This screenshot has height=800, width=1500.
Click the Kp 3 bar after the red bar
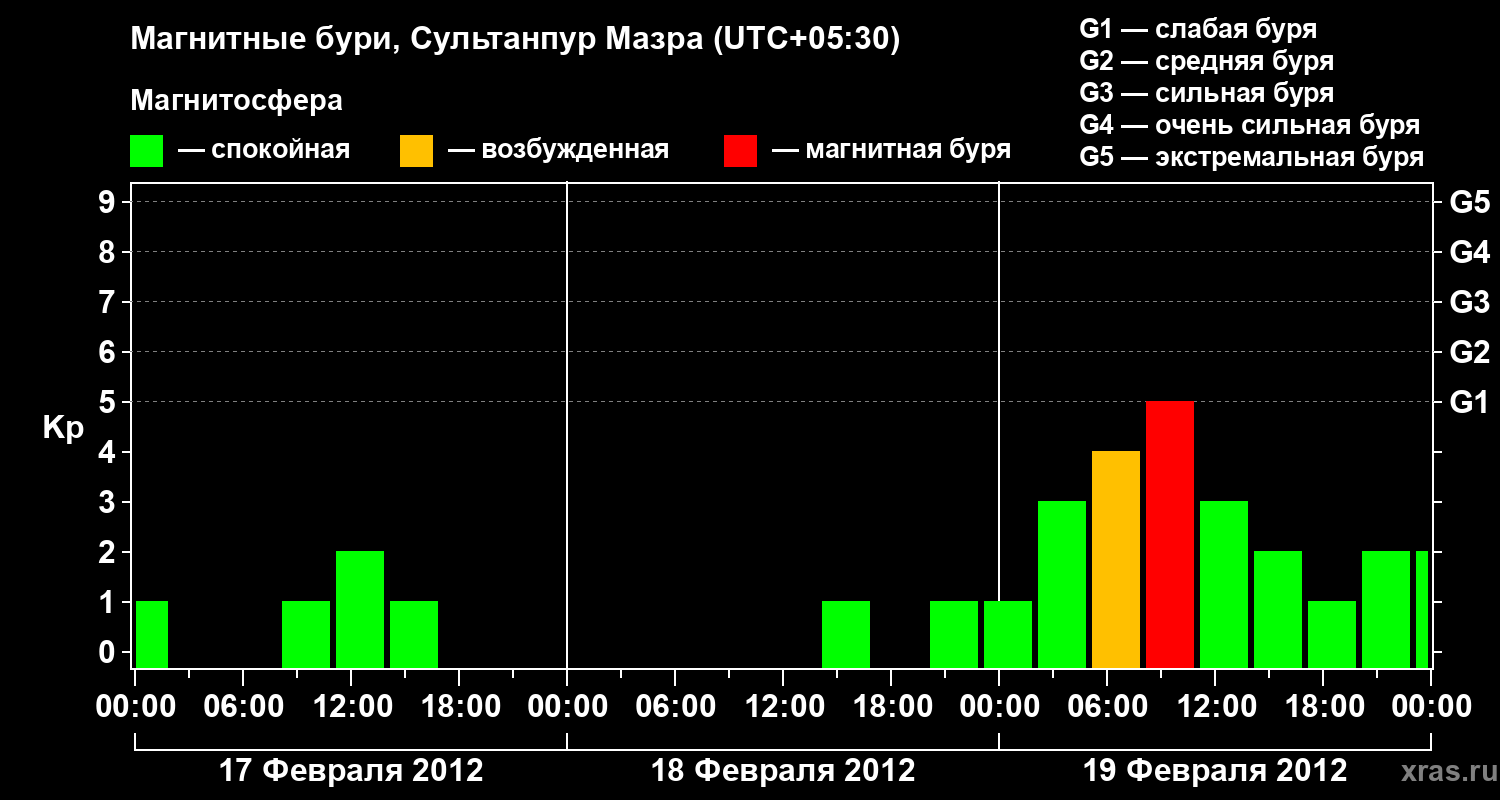tap(1224, 584)
